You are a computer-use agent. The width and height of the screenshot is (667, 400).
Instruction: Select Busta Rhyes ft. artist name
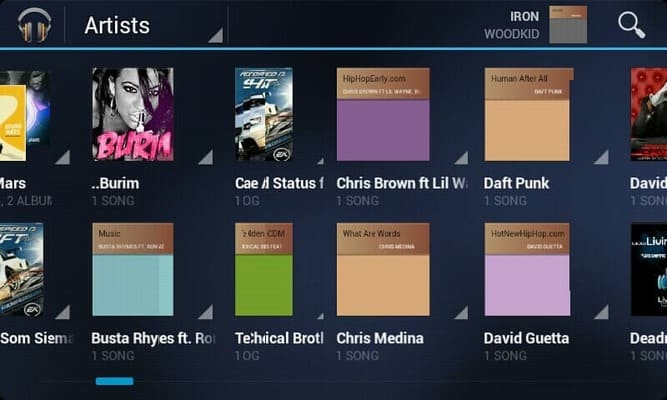tap(153, 338)
